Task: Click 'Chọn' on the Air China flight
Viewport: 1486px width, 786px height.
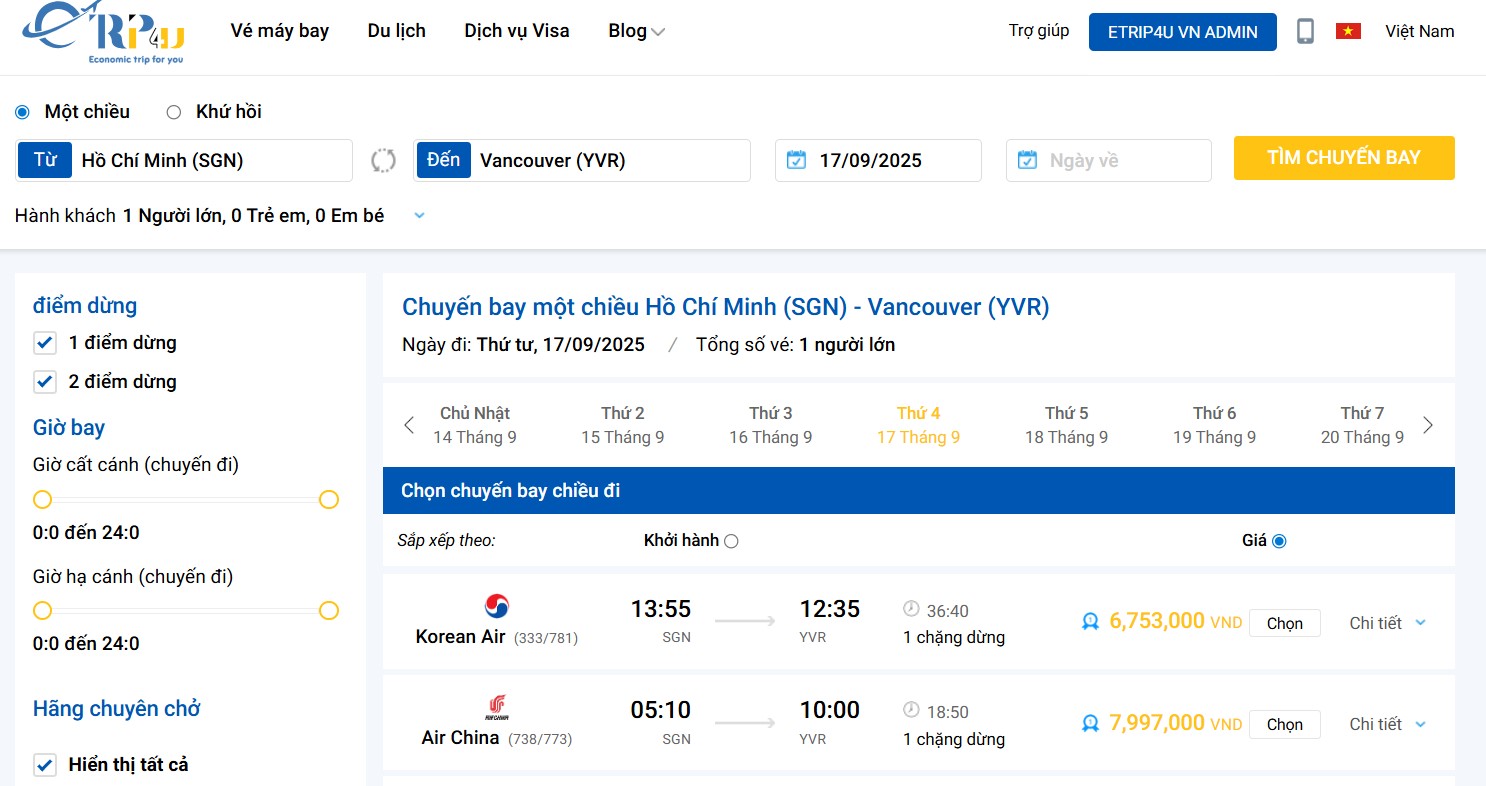Action: click(x=1284, y=724)
